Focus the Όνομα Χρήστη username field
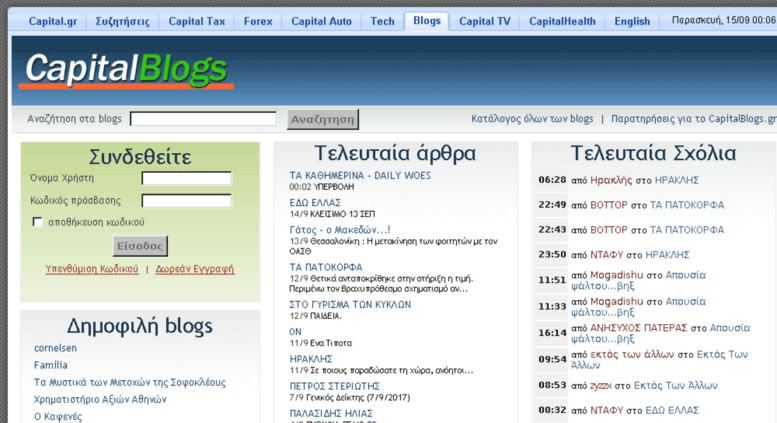The width and height of the screenshot is (777, 423). tap(186, 178)
